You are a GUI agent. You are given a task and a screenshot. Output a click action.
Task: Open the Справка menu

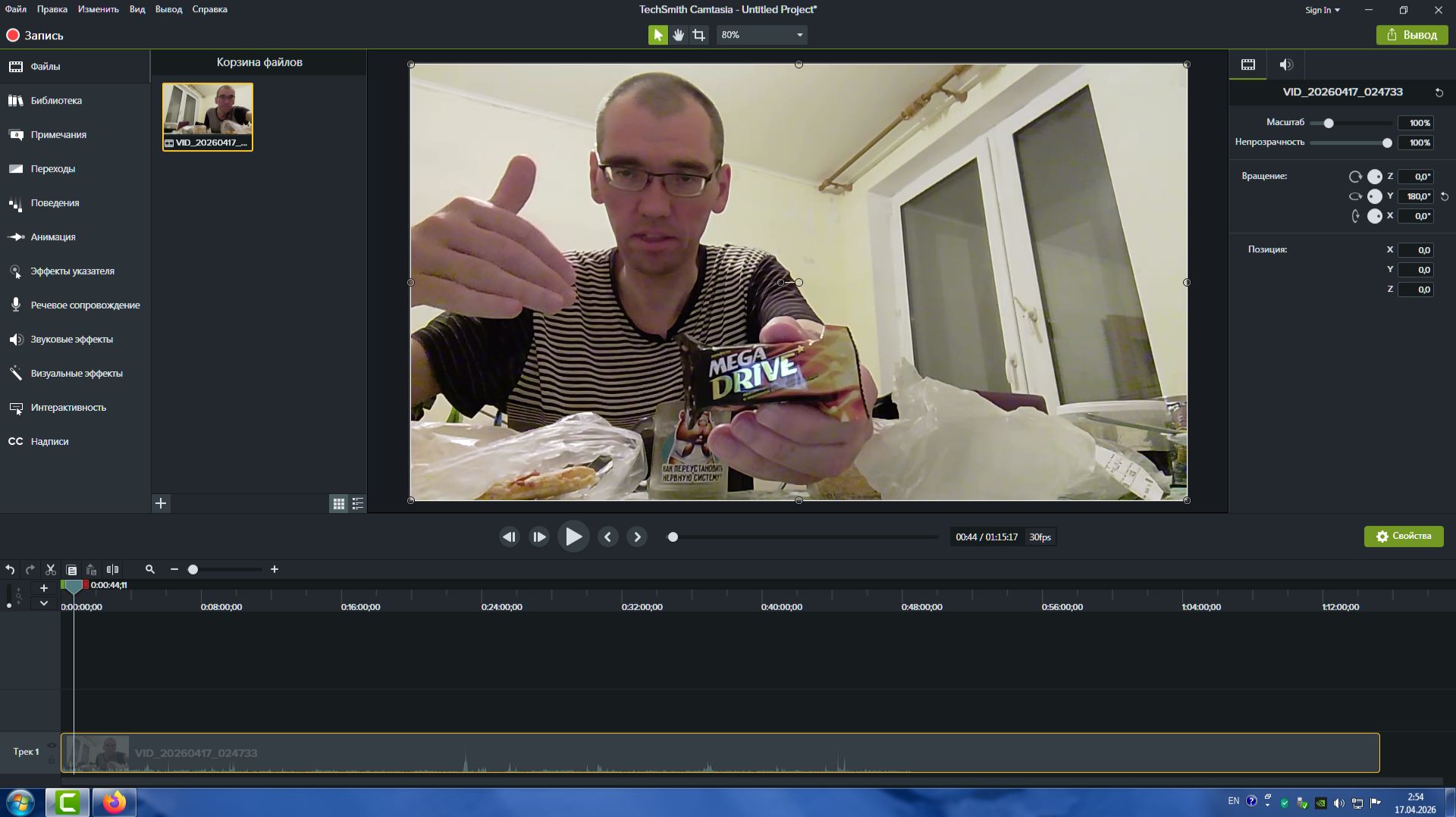[x=209, y=9]
